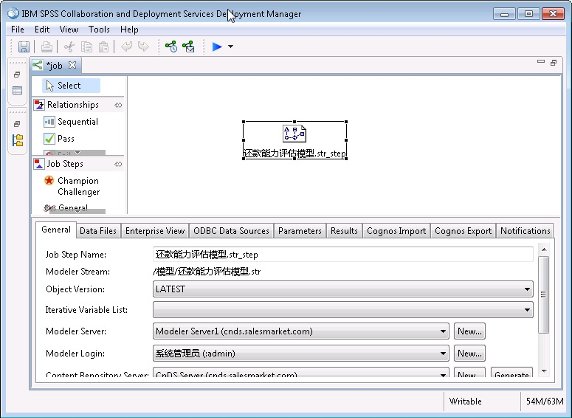Open the Edit menu
Screen dimensions: 572x418
[42, 30]
